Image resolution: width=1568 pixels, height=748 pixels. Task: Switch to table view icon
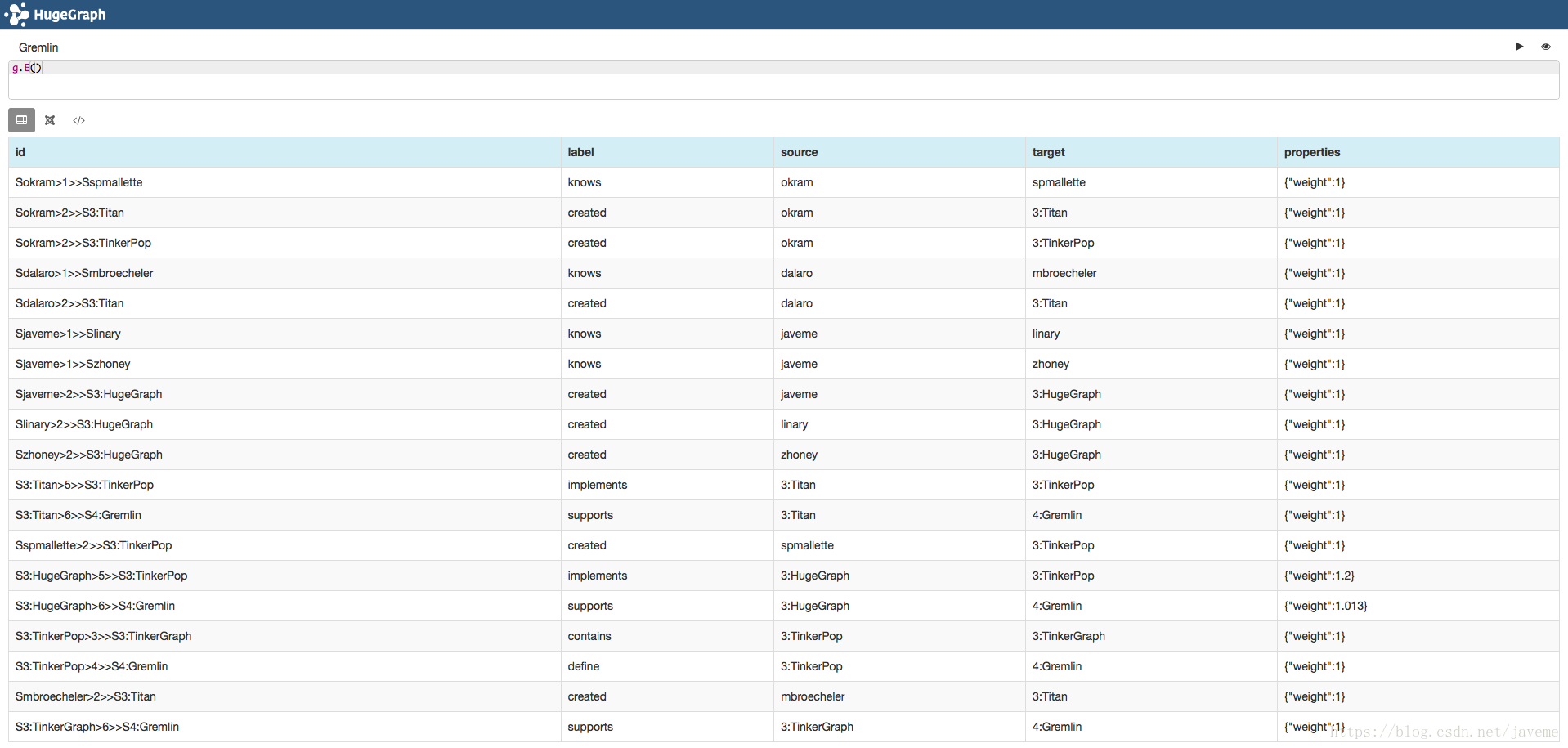click(x=22, y=120)
